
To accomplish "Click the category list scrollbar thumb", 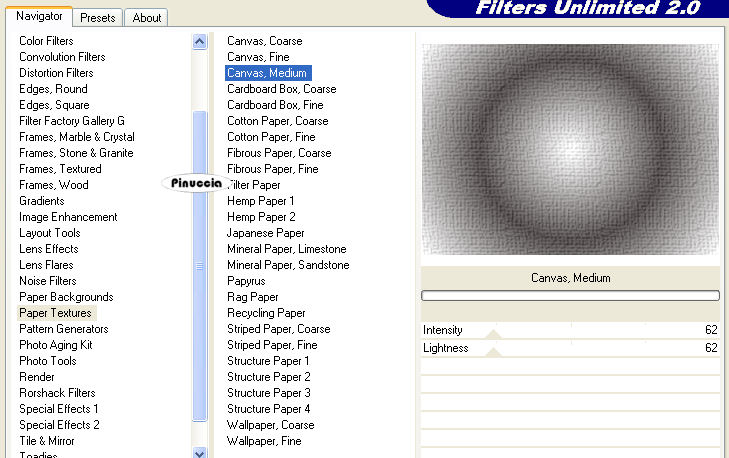I will tap(199, 266).
